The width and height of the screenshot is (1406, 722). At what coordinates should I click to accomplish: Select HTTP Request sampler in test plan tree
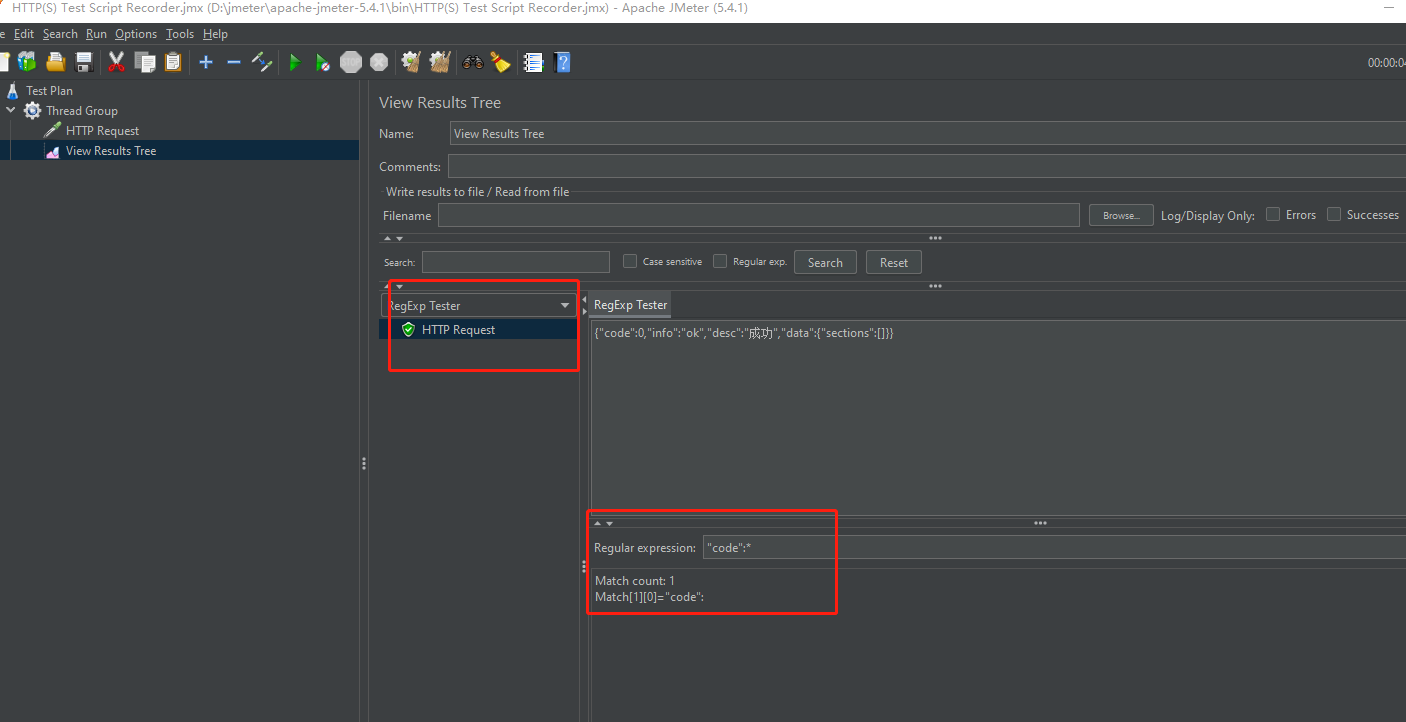coord(102,131)
